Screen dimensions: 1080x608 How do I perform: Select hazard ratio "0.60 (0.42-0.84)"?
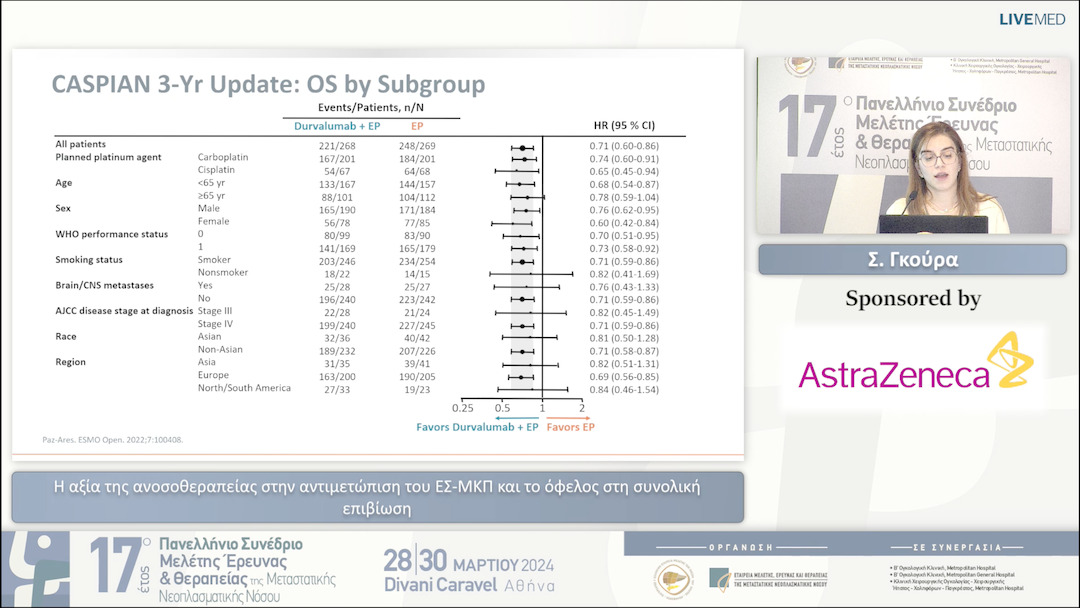click(x=624, y=223)
